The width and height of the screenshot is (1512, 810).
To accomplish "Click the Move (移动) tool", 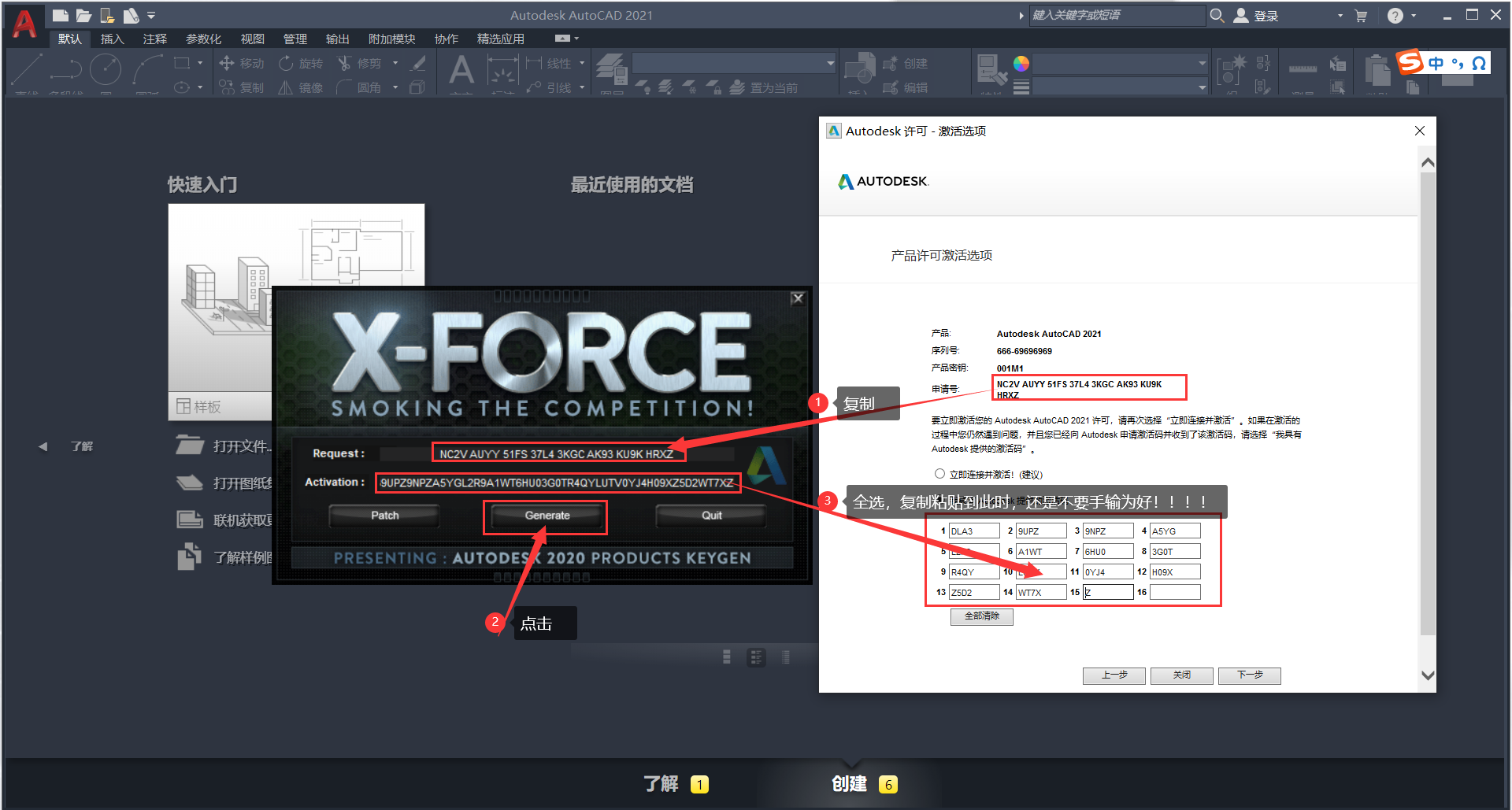I will click(241, 63).
